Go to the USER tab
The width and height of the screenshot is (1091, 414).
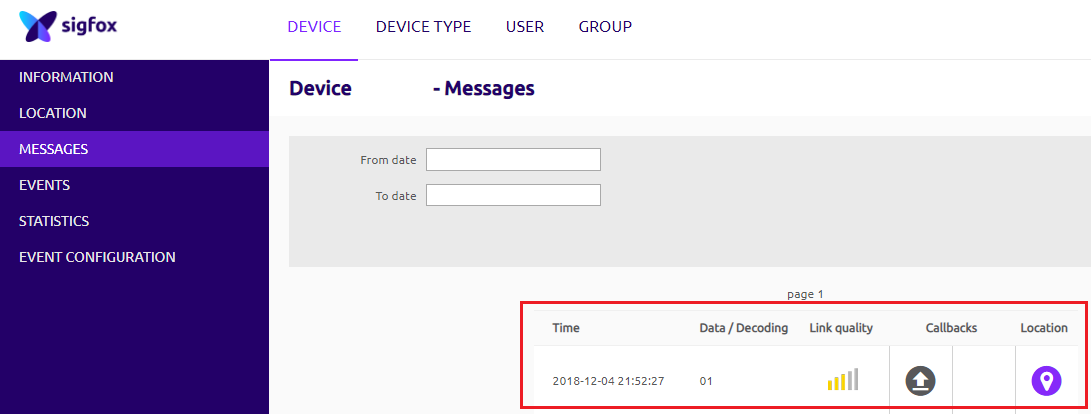(525, 27)
